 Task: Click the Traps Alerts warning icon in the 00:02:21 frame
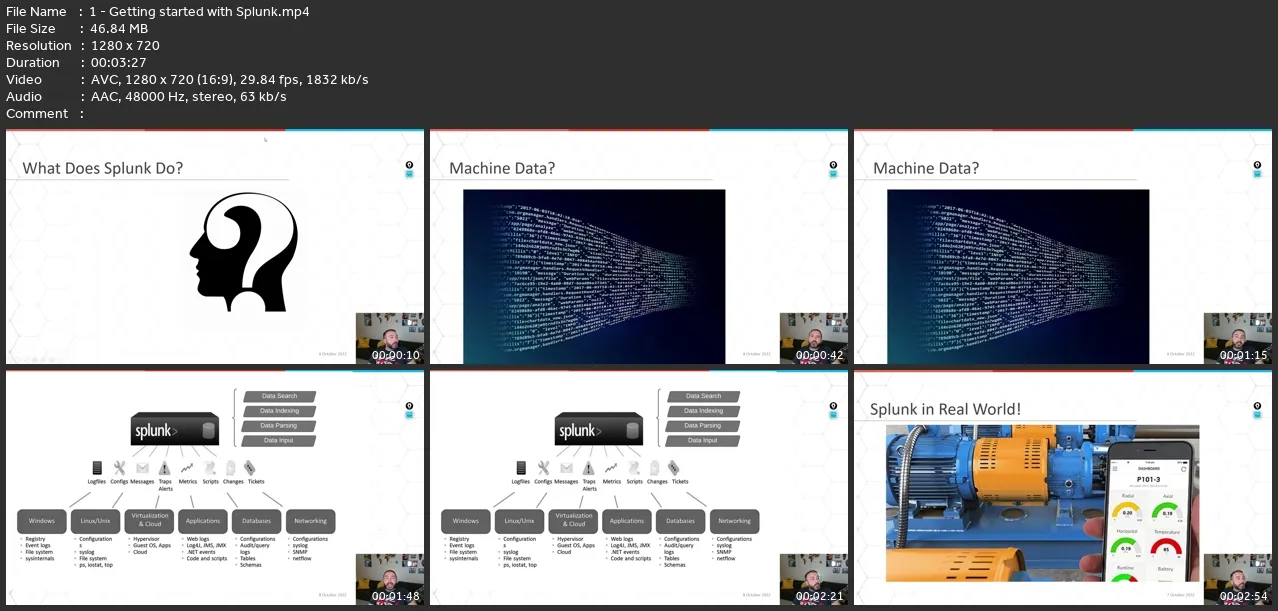coord(589,468)
